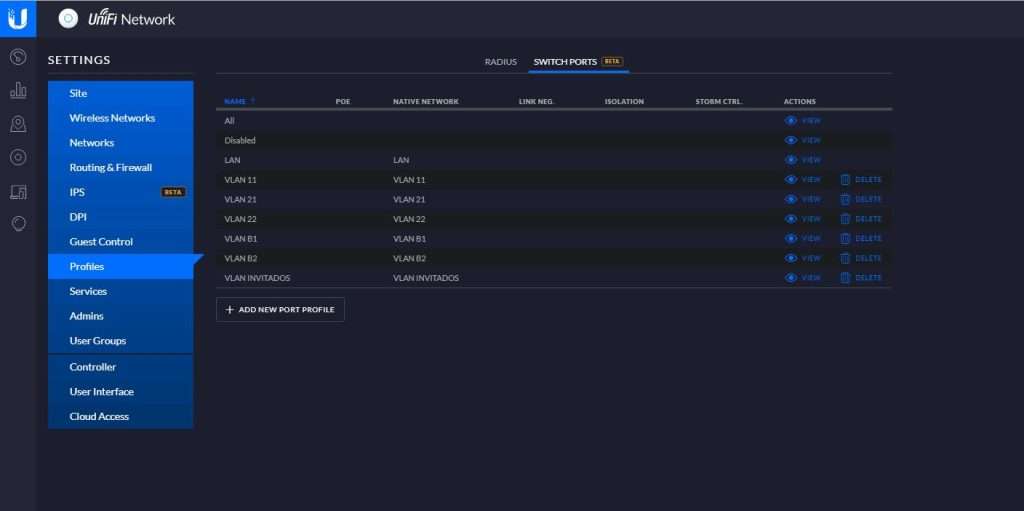Click the eye icon for VLAN 22
The width and height of the screenshot is (1024, 511).
[x=791, y=219]
